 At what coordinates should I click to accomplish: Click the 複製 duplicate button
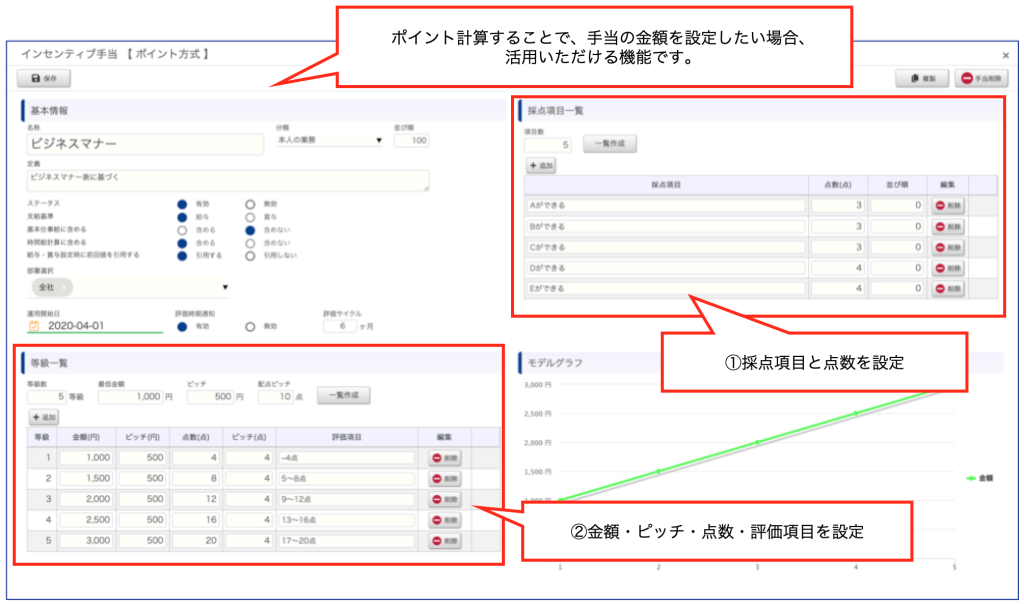point(921,78)
